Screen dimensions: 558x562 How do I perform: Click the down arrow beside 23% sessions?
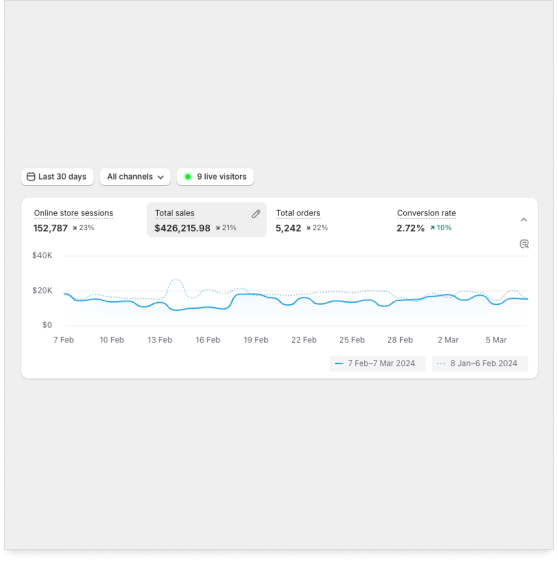[75, 228]
